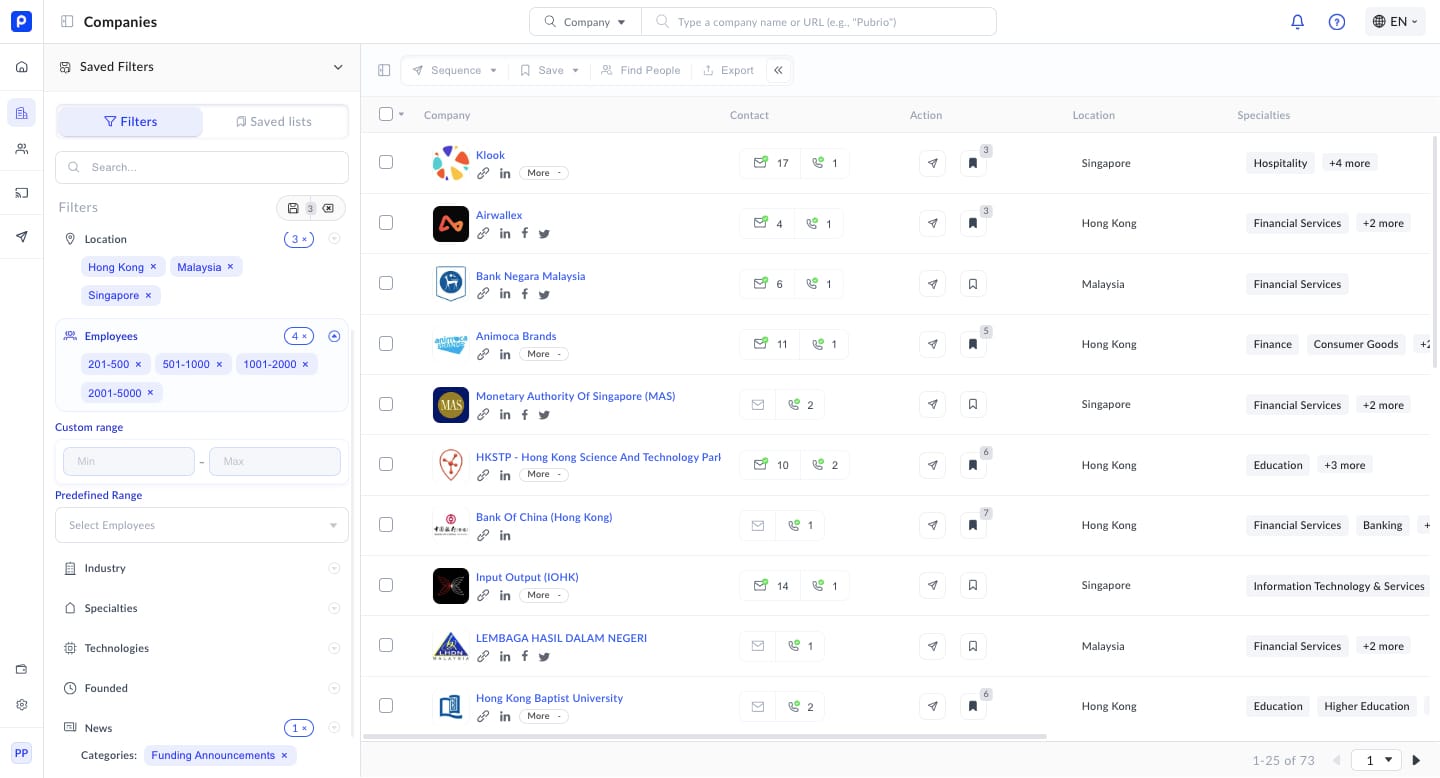Viewport: 1440px width, 778px height.
Task: Clear all filters icon next to Filters heading
Action: pos(328,208)
